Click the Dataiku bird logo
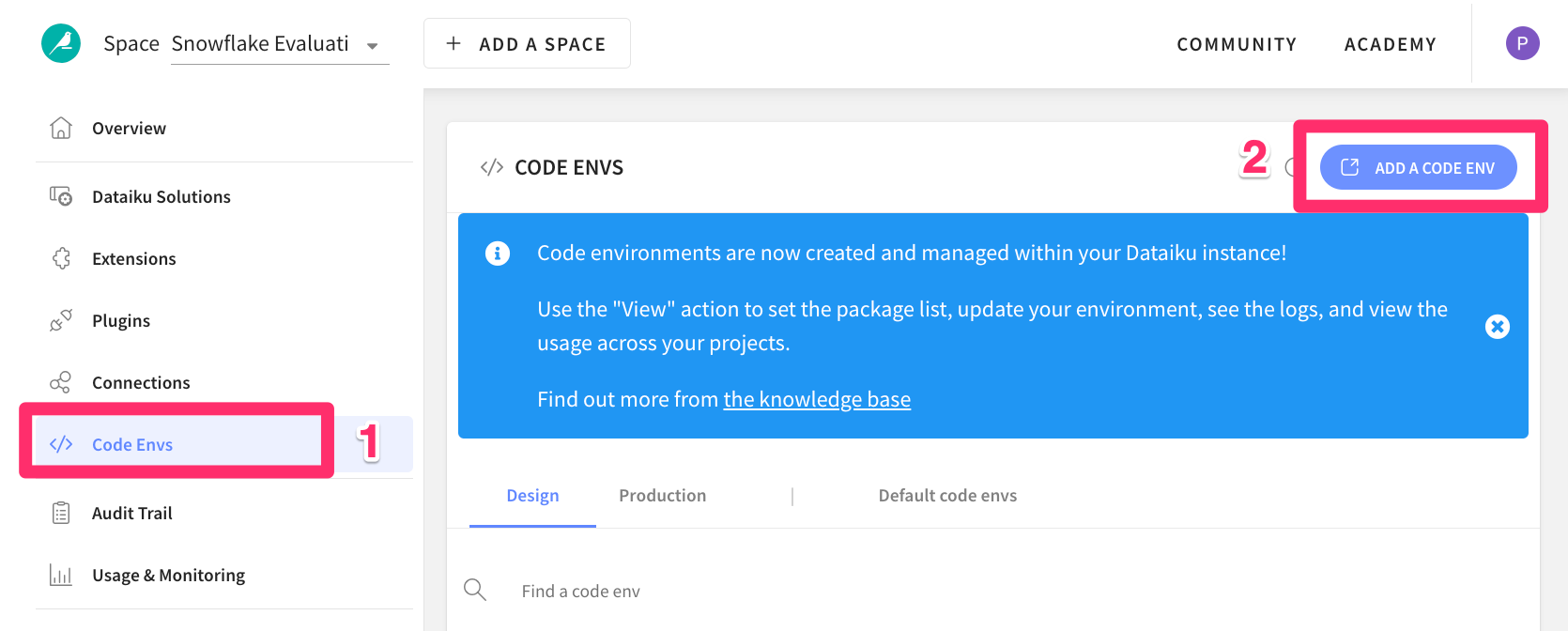The width and height of the screenshot is (1568, 631). 61,43
